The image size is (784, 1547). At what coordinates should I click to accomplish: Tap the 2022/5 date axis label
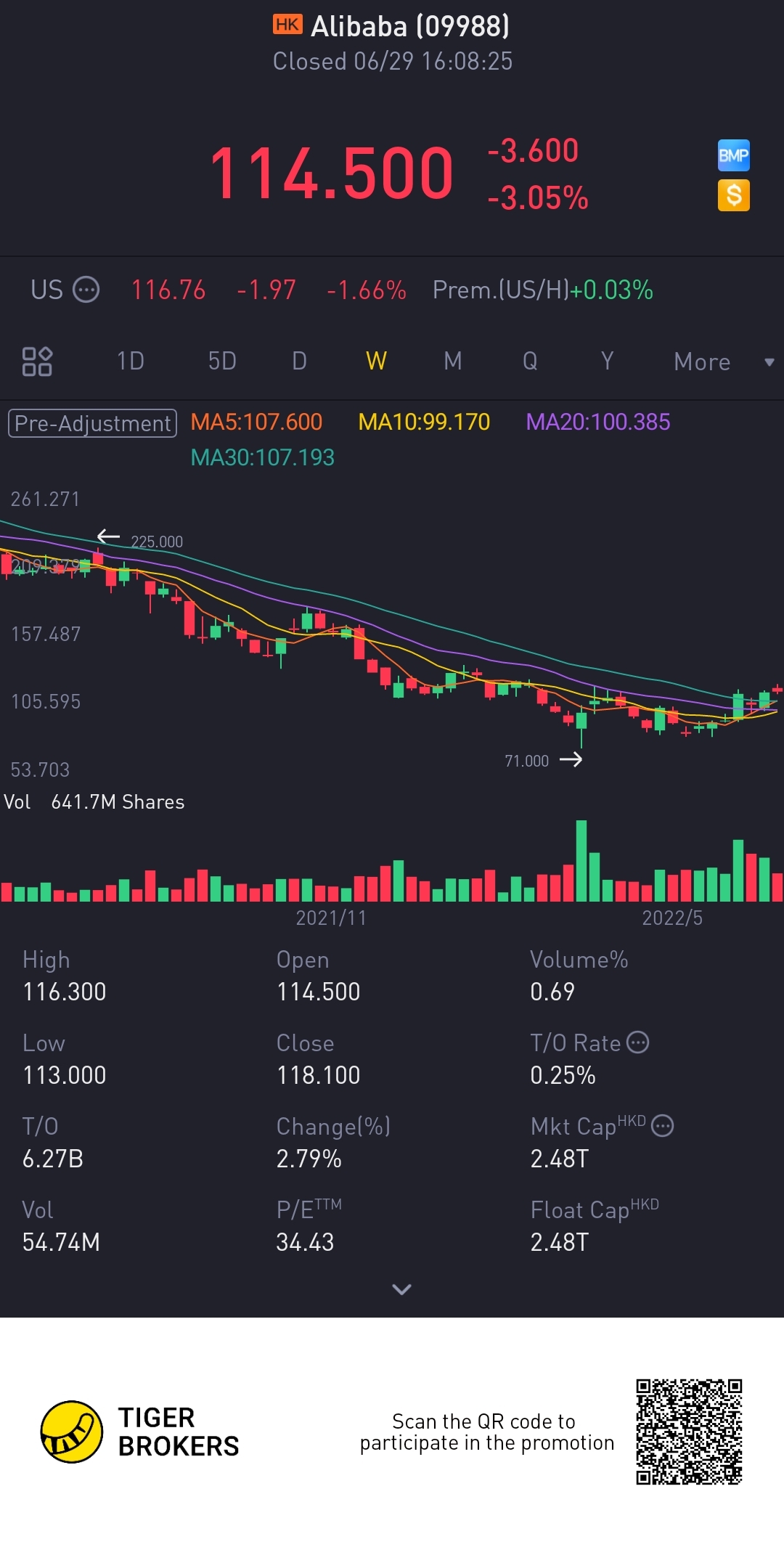(672, 918)
